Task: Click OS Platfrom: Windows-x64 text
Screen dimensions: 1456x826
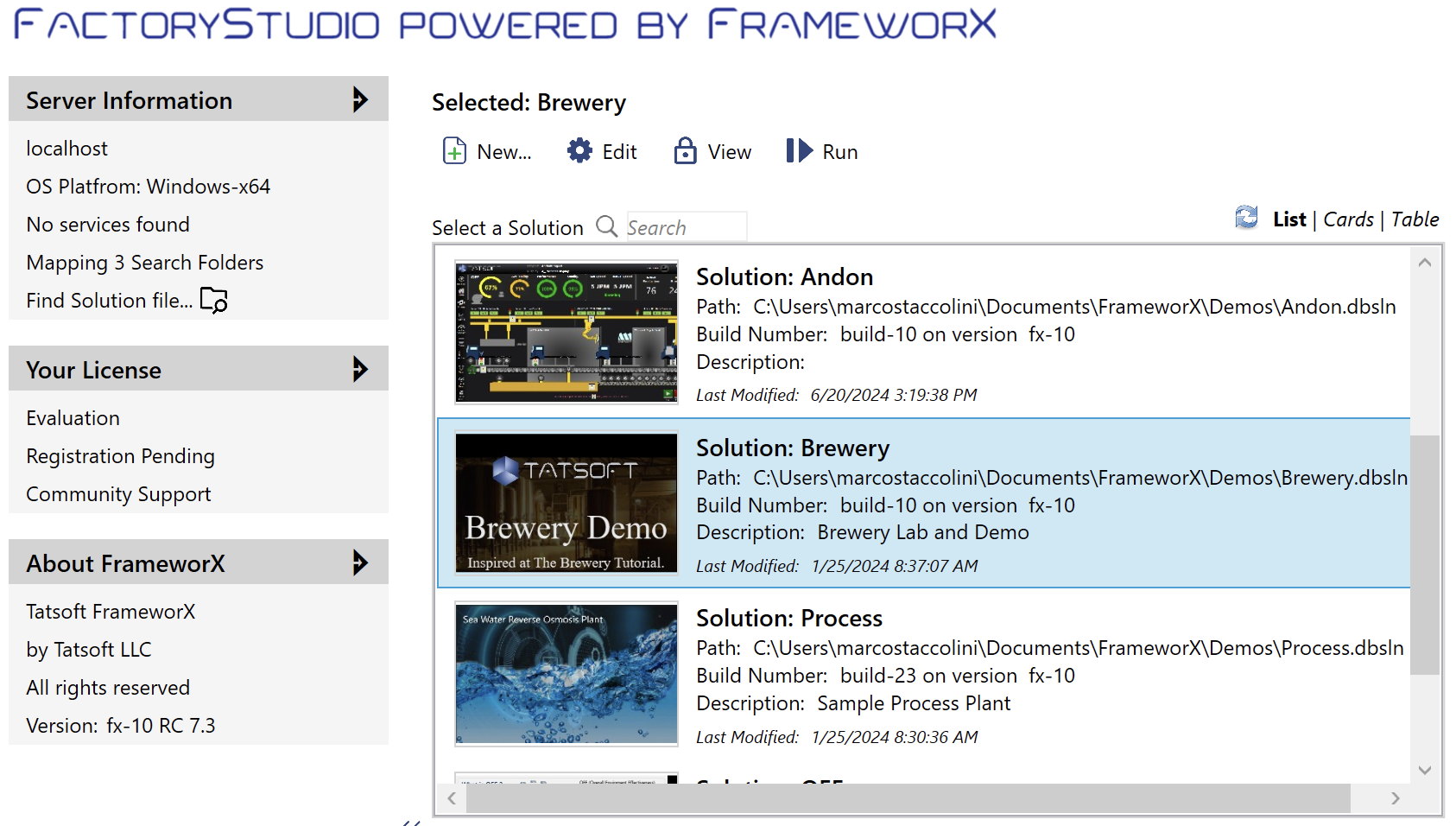Action: point(149,187)
